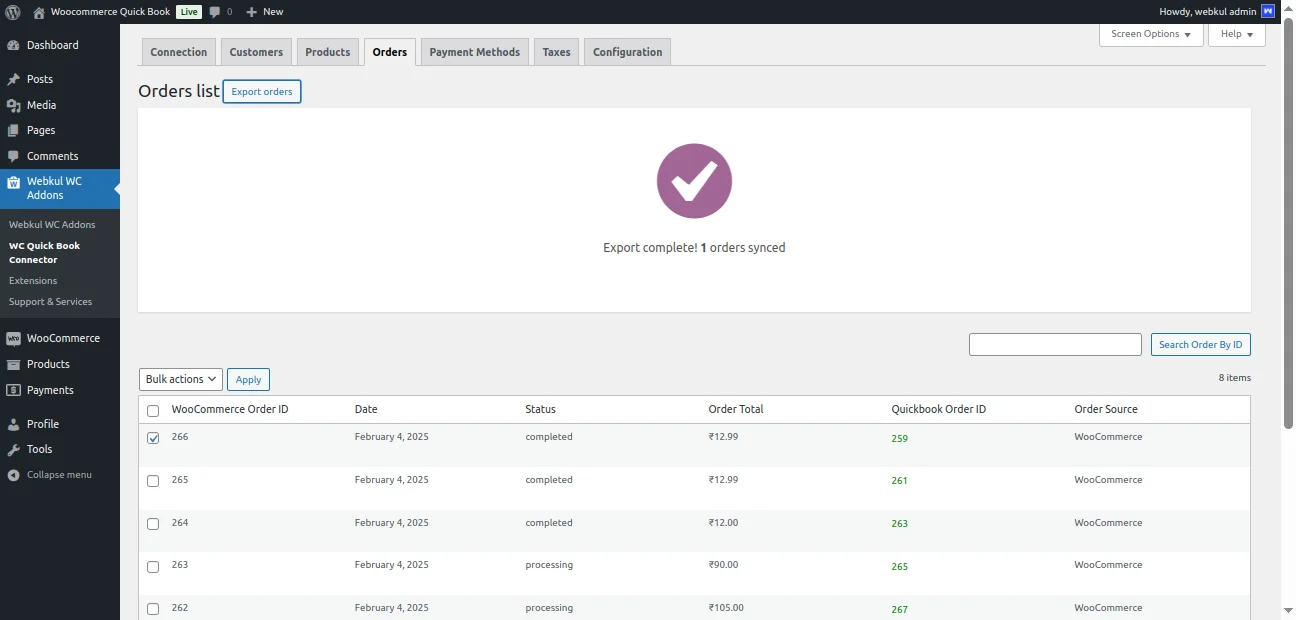
Task: Select the Dashboard icon in the sidebar
Action: pos(14,45)
